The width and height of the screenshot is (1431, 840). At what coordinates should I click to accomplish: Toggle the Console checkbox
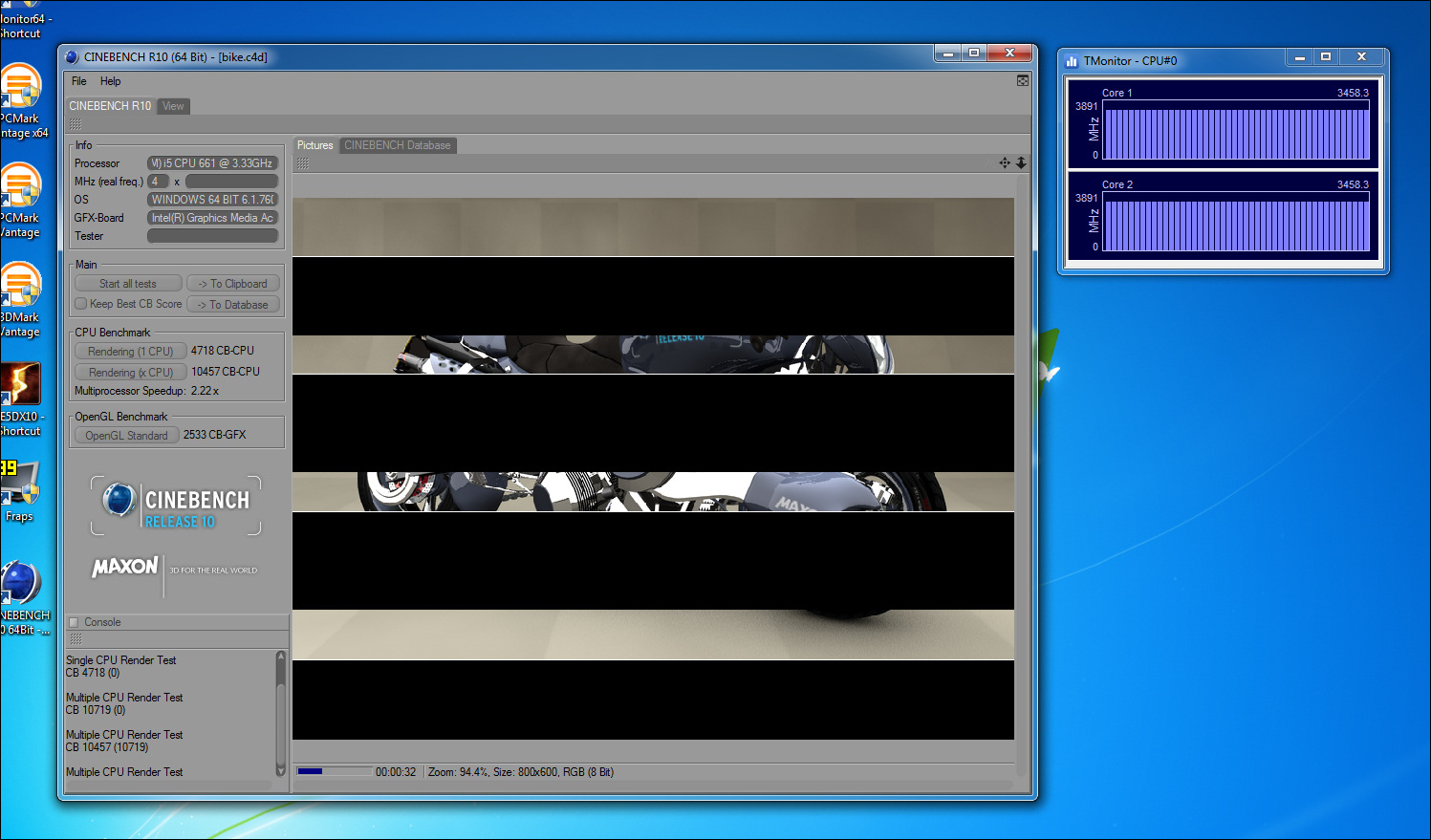(74, 622)
